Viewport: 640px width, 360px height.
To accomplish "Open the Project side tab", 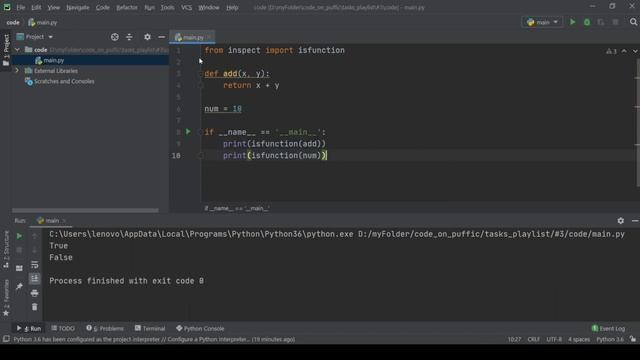I will point(6,50).
